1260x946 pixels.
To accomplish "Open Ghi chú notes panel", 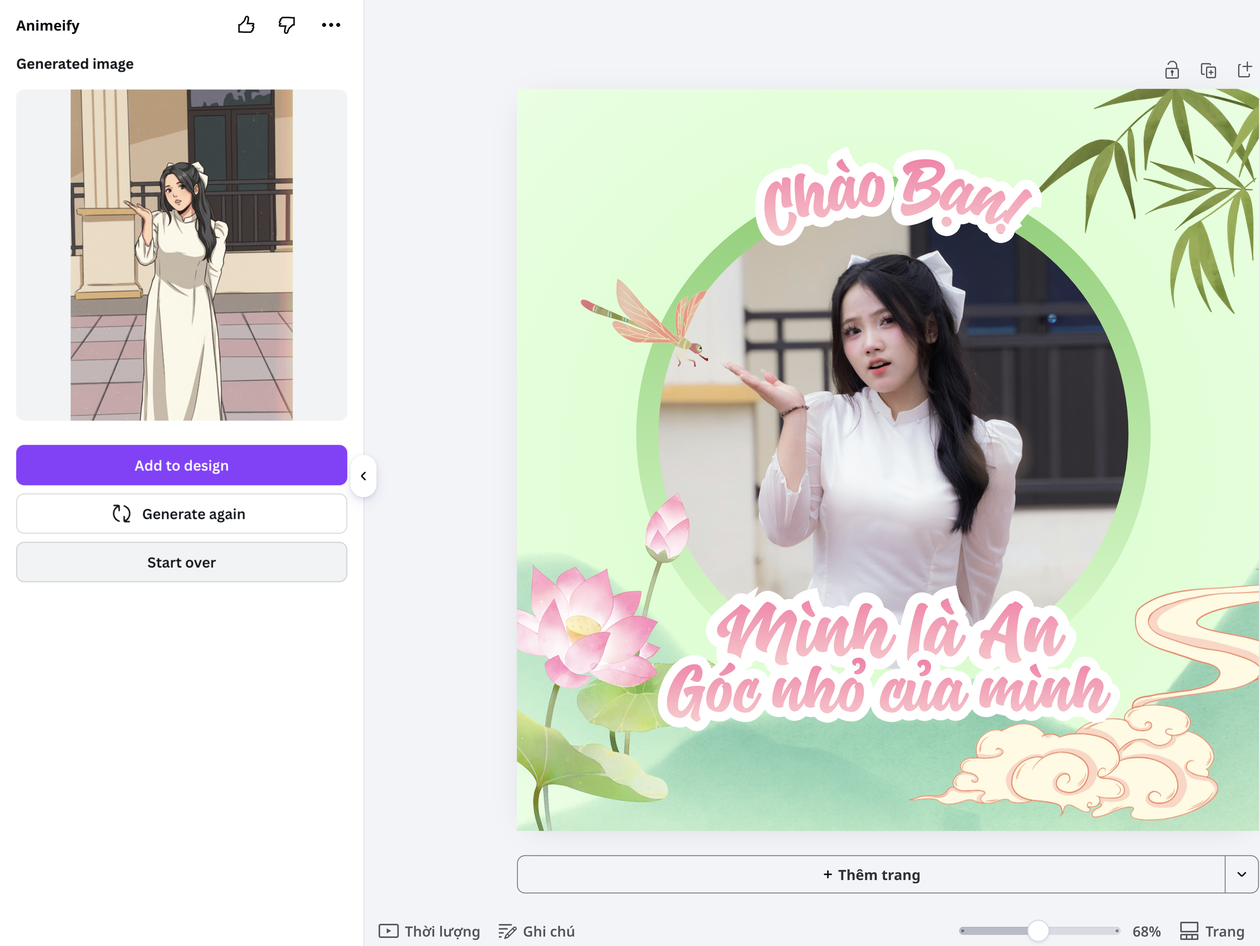I will point(536,931).
